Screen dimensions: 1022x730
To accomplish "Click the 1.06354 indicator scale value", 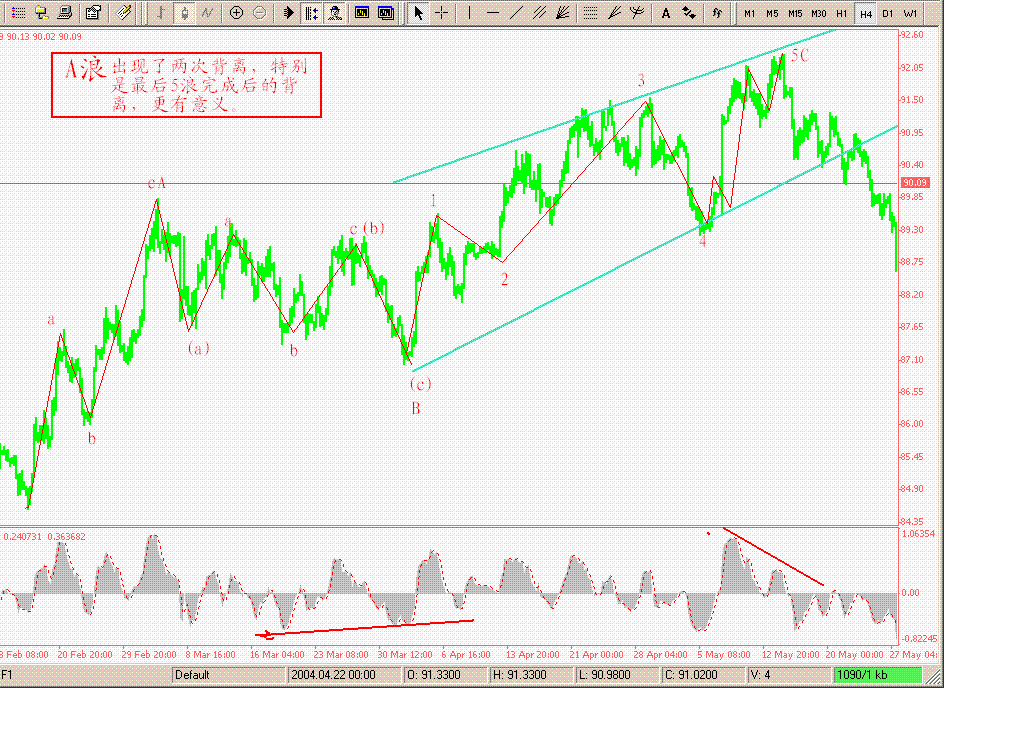I will point(918,533).
